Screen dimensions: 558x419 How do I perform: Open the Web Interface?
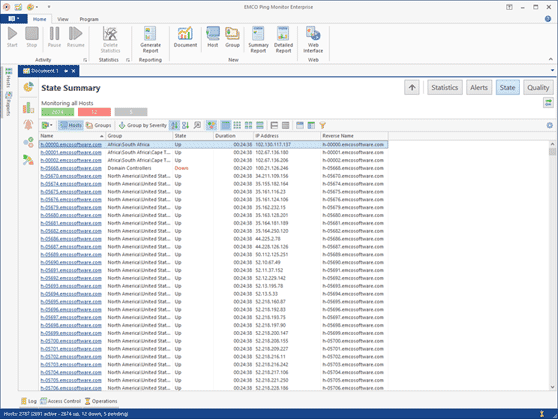pyautogui.click(x=313, y=40)
